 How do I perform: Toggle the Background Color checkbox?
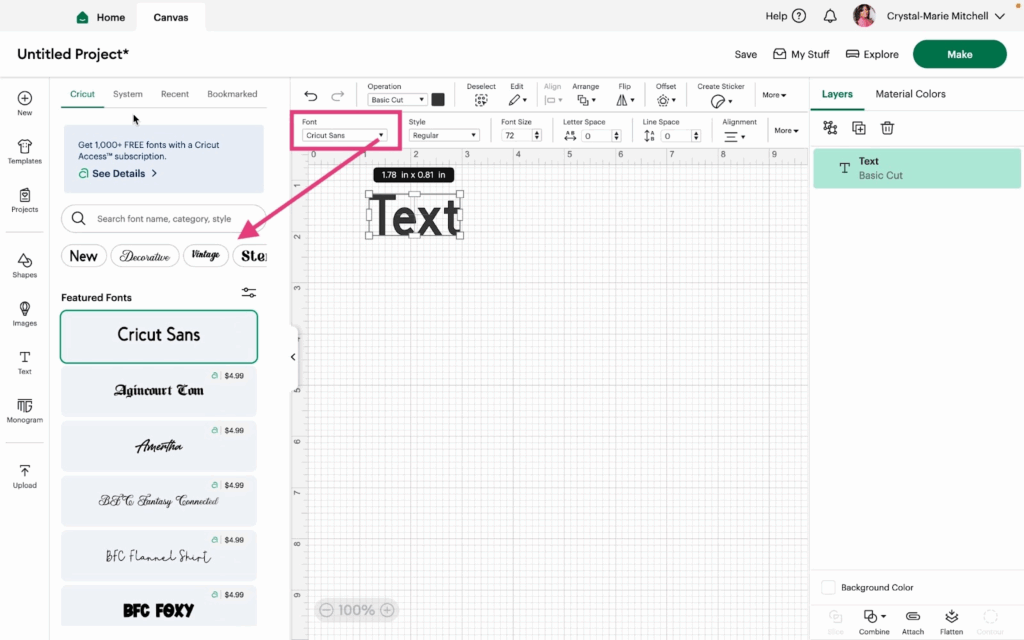pos(828,587)
